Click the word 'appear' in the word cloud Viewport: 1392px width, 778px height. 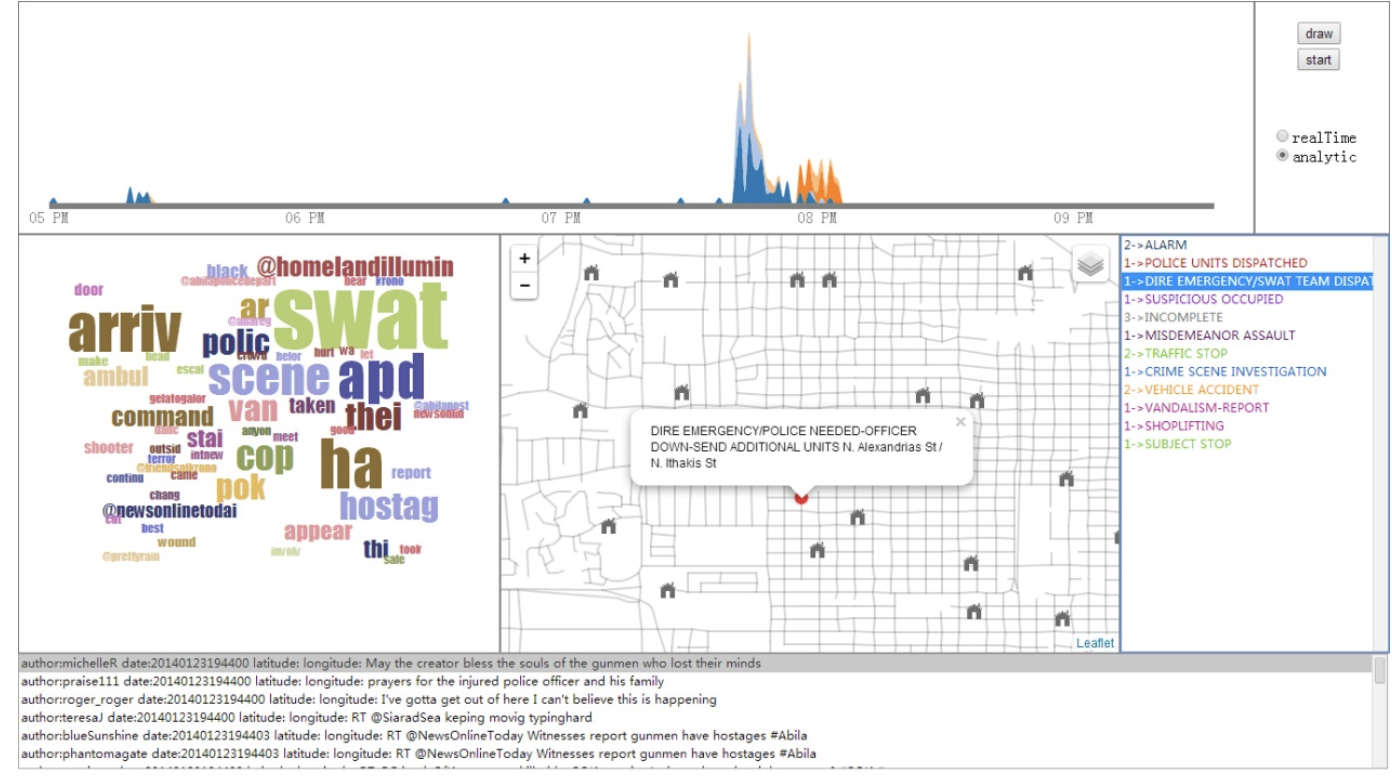[318, 532]
